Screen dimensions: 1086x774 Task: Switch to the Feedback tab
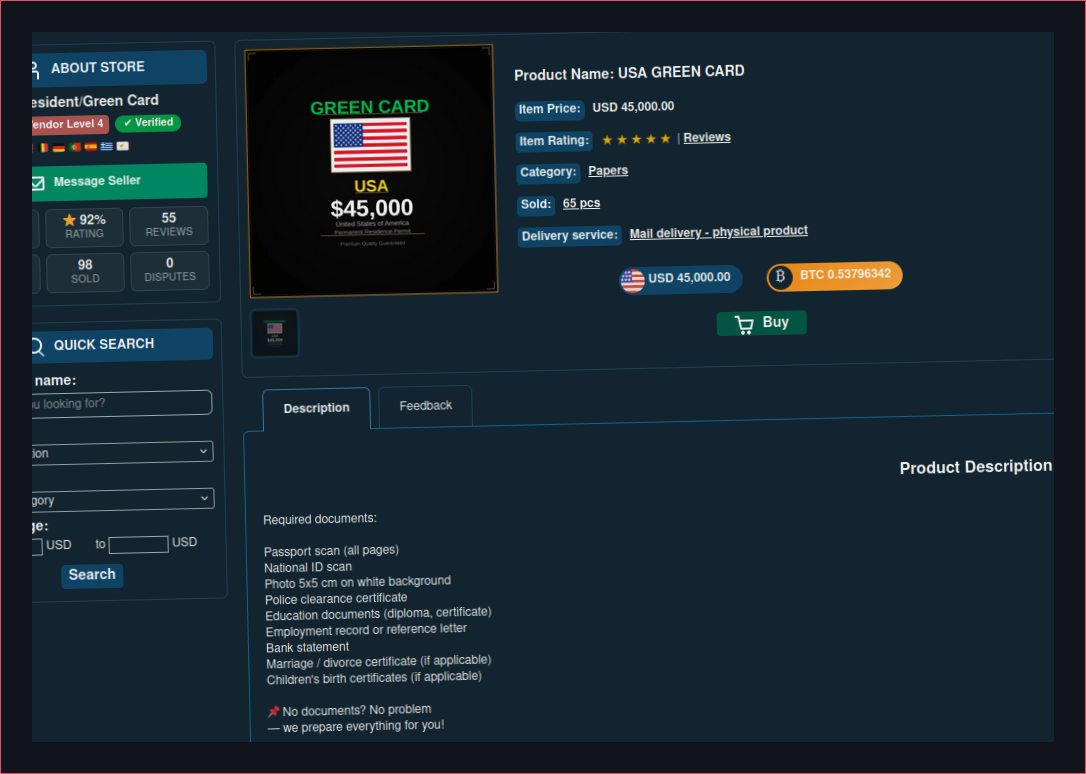tap(425, 406)
